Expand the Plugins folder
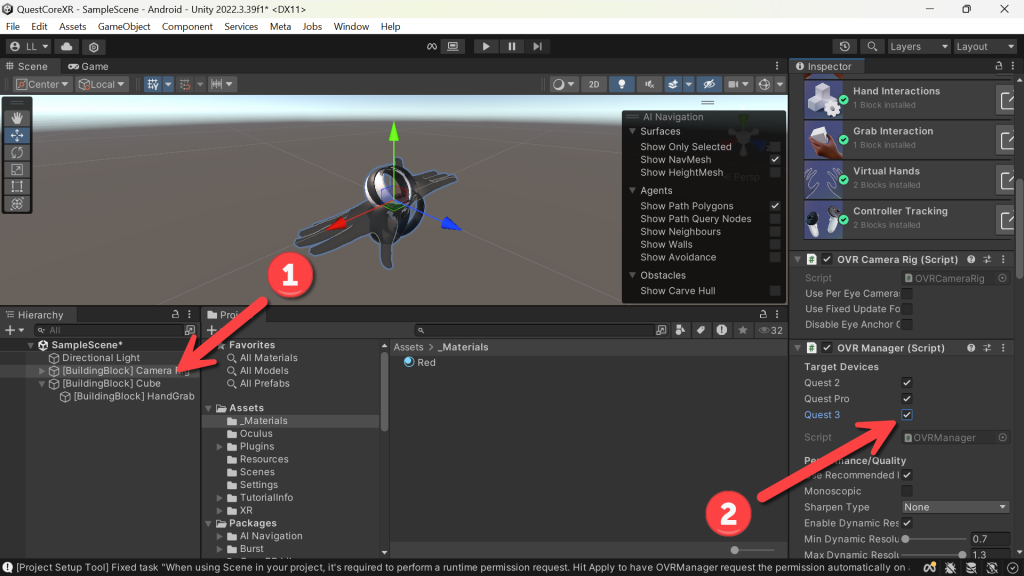 point(220,447)
